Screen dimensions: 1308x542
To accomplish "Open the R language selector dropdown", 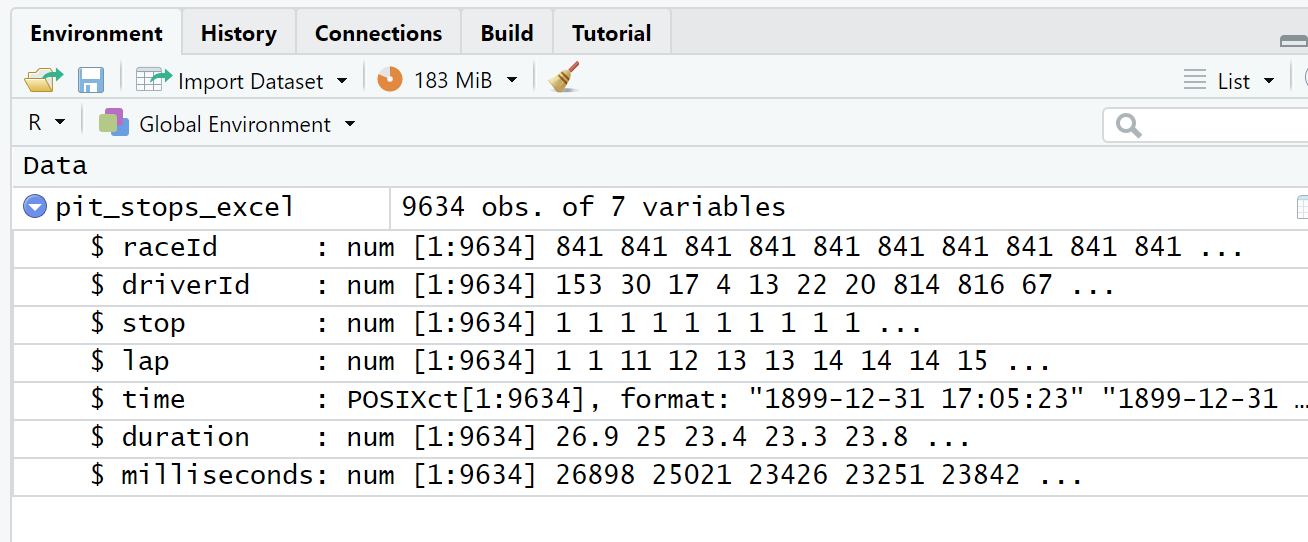I will pyautogui.click(x=60, y=123).
